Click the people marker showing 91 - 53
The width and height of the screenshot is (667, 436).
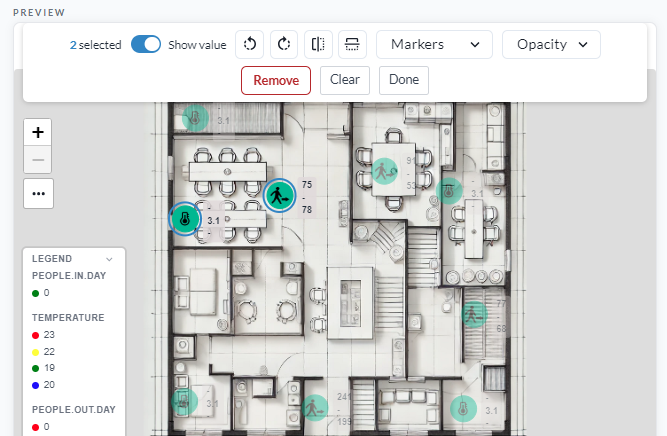click(385, 171)
